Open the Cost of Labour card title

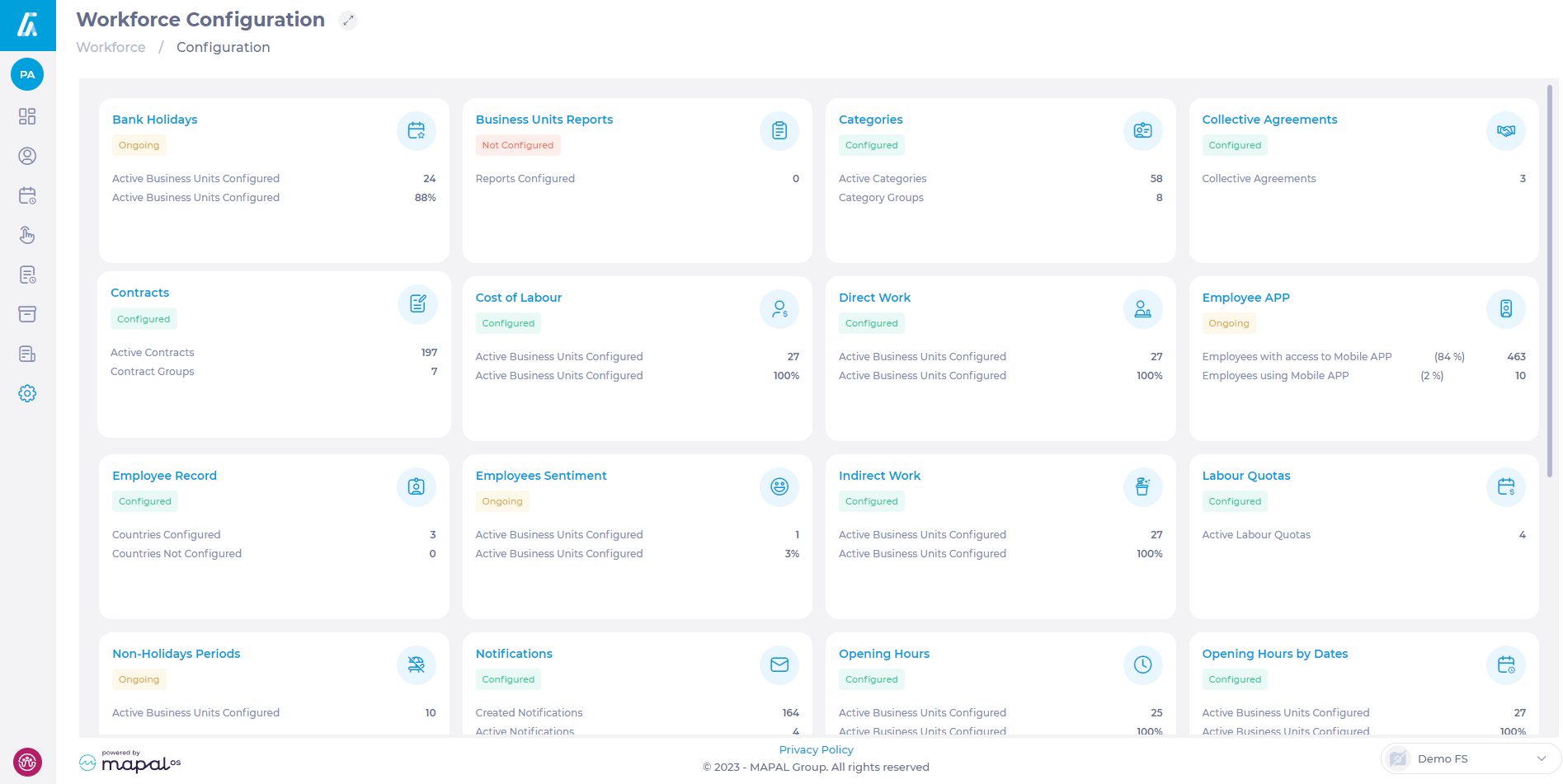pos(518,298)
